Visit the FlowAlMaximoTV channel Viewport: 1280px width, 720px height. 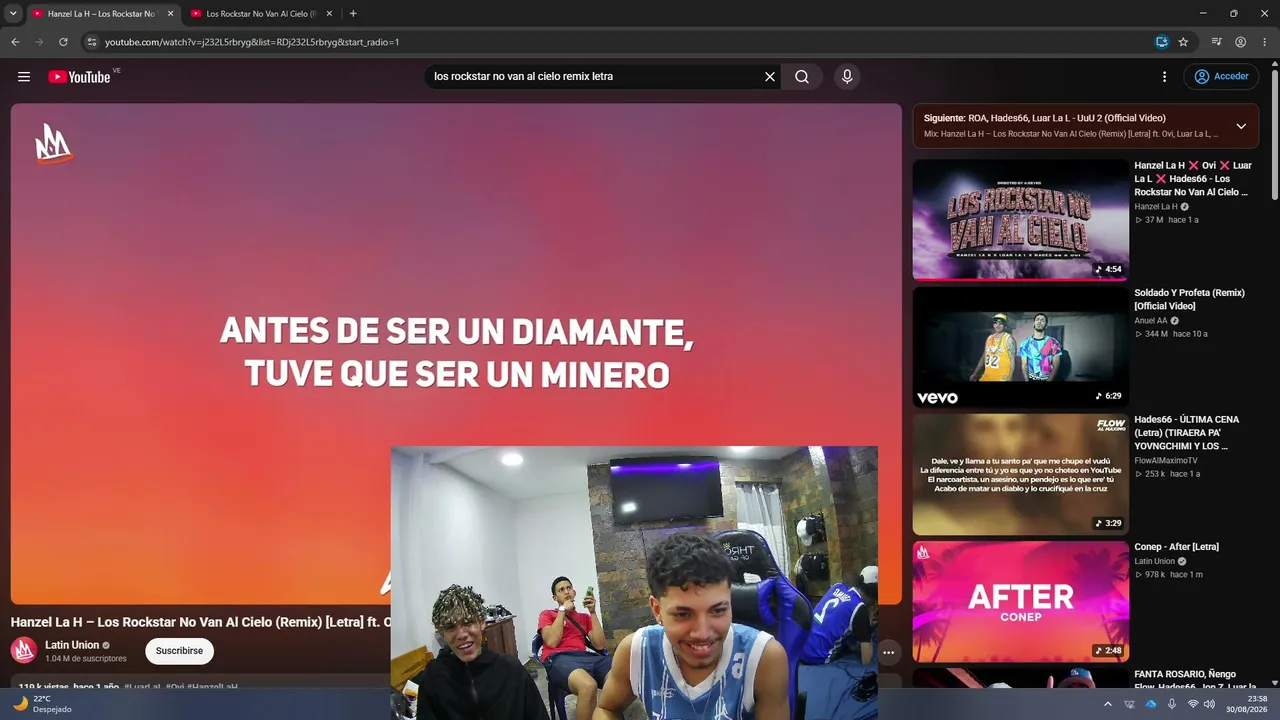pyautogui.click(x=1165, y=461)
